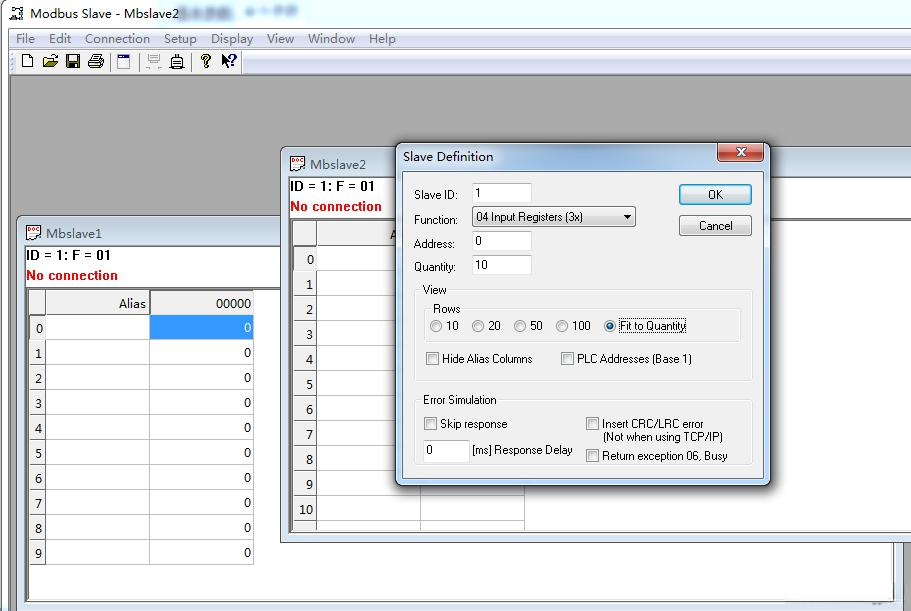This screenshot has width=911, height=611.
Task: Click the New document toolbar icon
Action: pyautogui.click(x=27, y=61)
